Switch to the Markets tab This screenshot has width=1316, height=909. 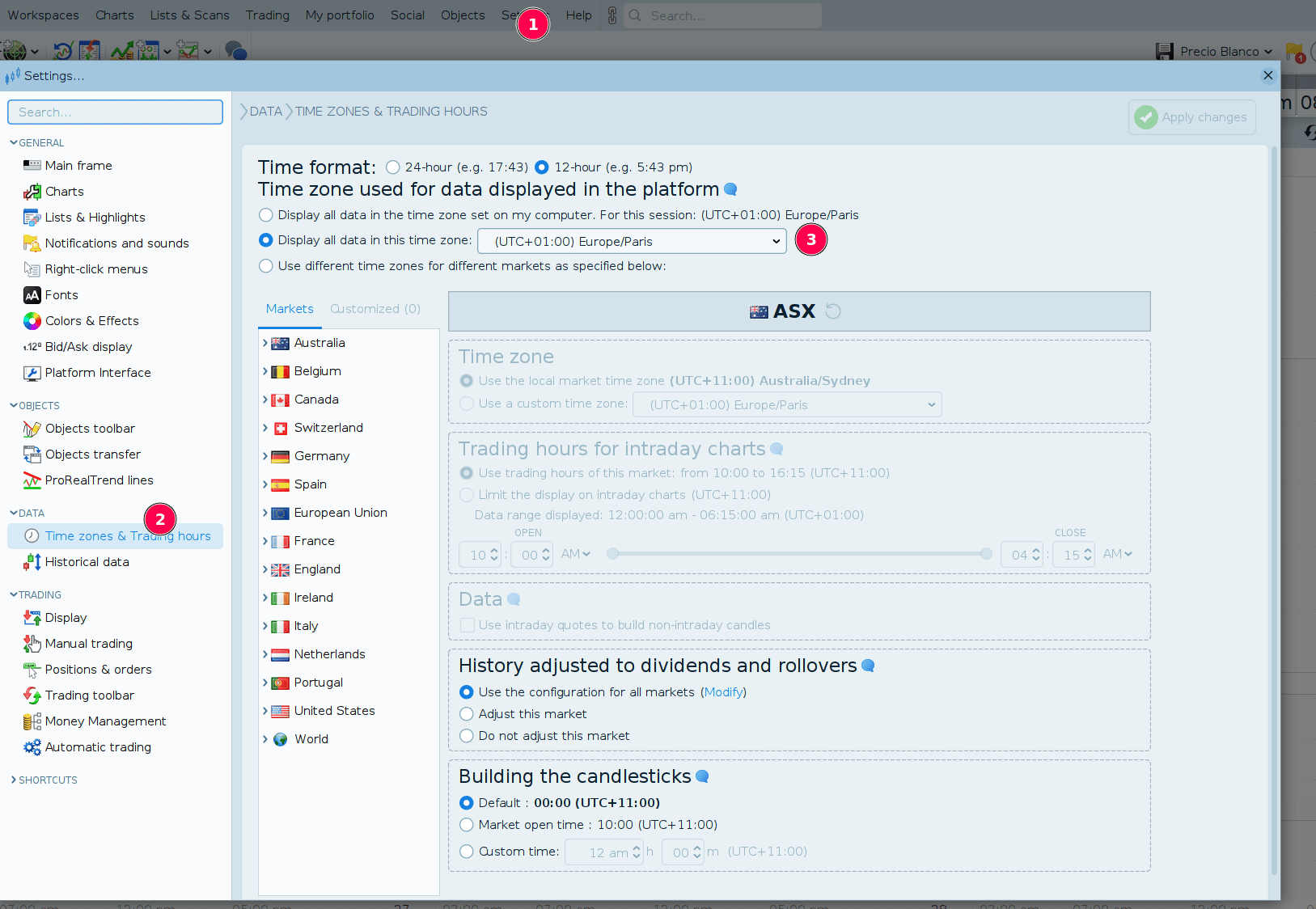click(290, 309)
